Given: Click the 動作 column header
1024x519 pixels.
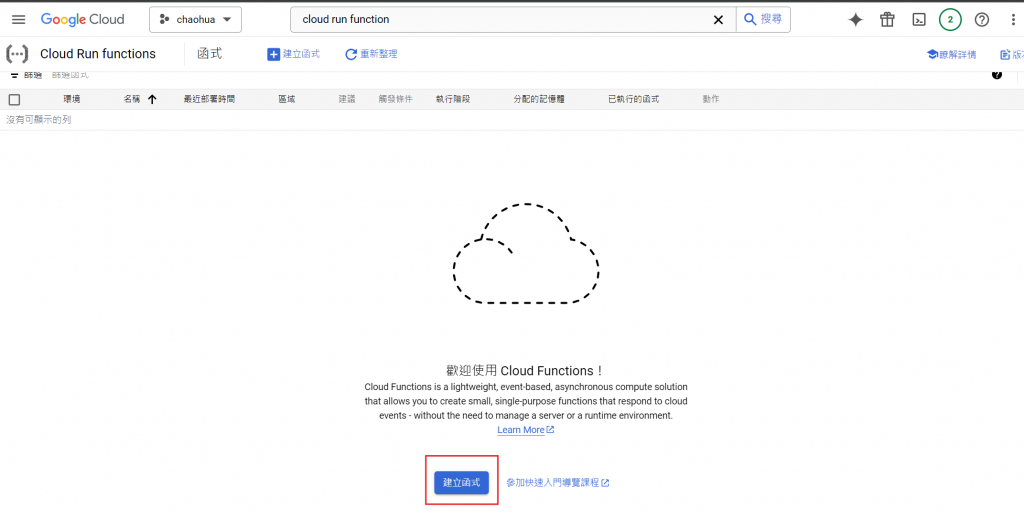Looking at the screenshot, I should [711, 99].
